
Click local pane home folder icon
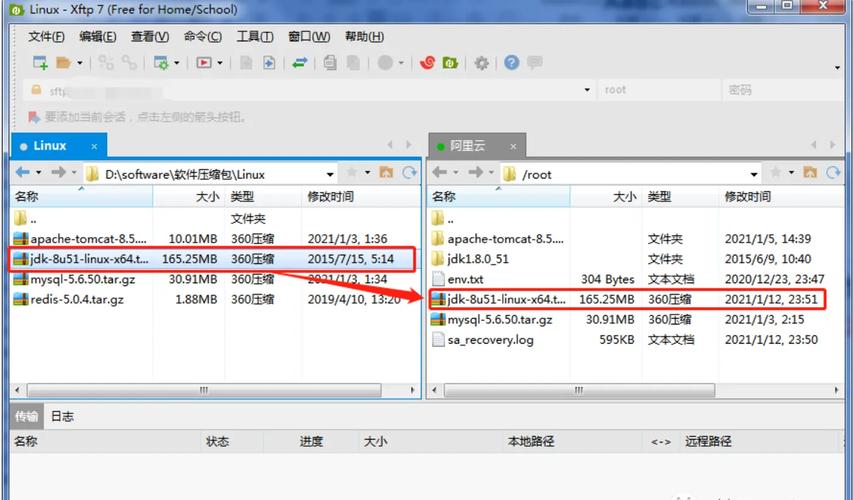click(386, 172)
